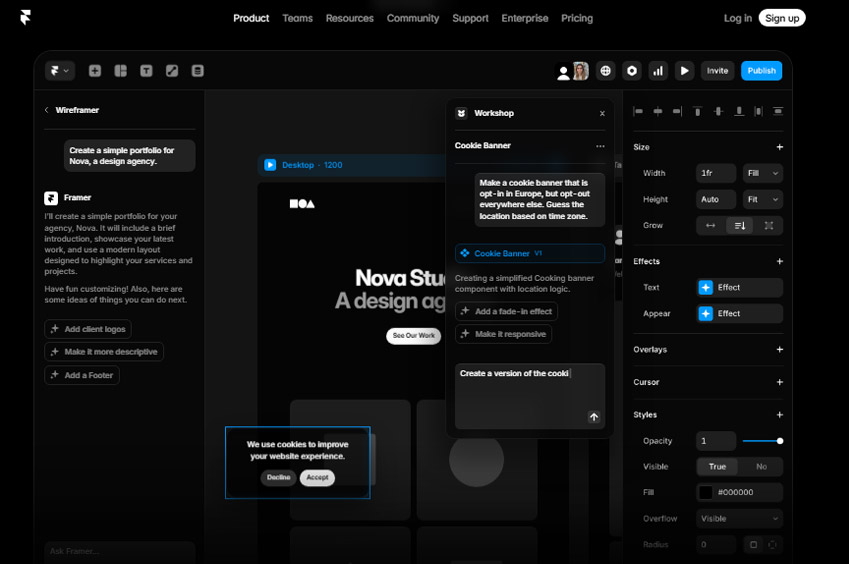Click the Opacity slider handle
Viewport: 849px width, 564px height.
pos(780,441)
